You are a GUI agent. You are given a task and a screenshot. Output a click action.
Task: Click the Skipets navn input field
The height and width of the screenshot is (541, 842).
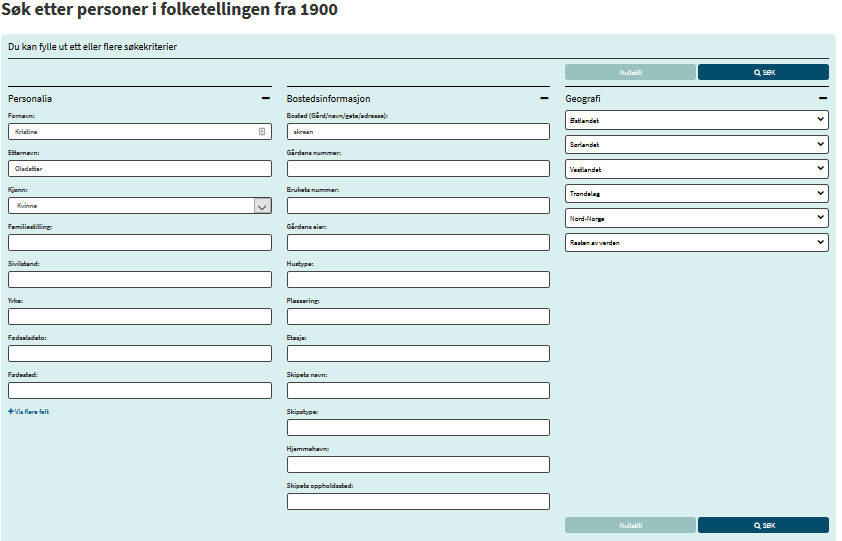pyautogui.click(x=418, y=390)
